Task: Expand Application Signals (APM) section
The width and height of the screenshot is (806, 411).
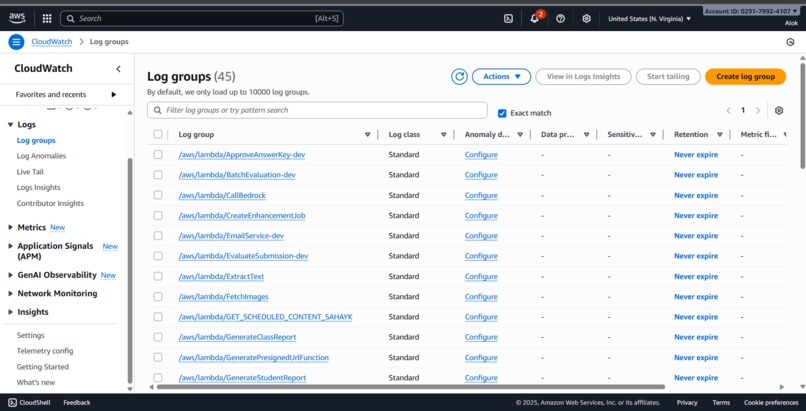Action: (10, 246)
